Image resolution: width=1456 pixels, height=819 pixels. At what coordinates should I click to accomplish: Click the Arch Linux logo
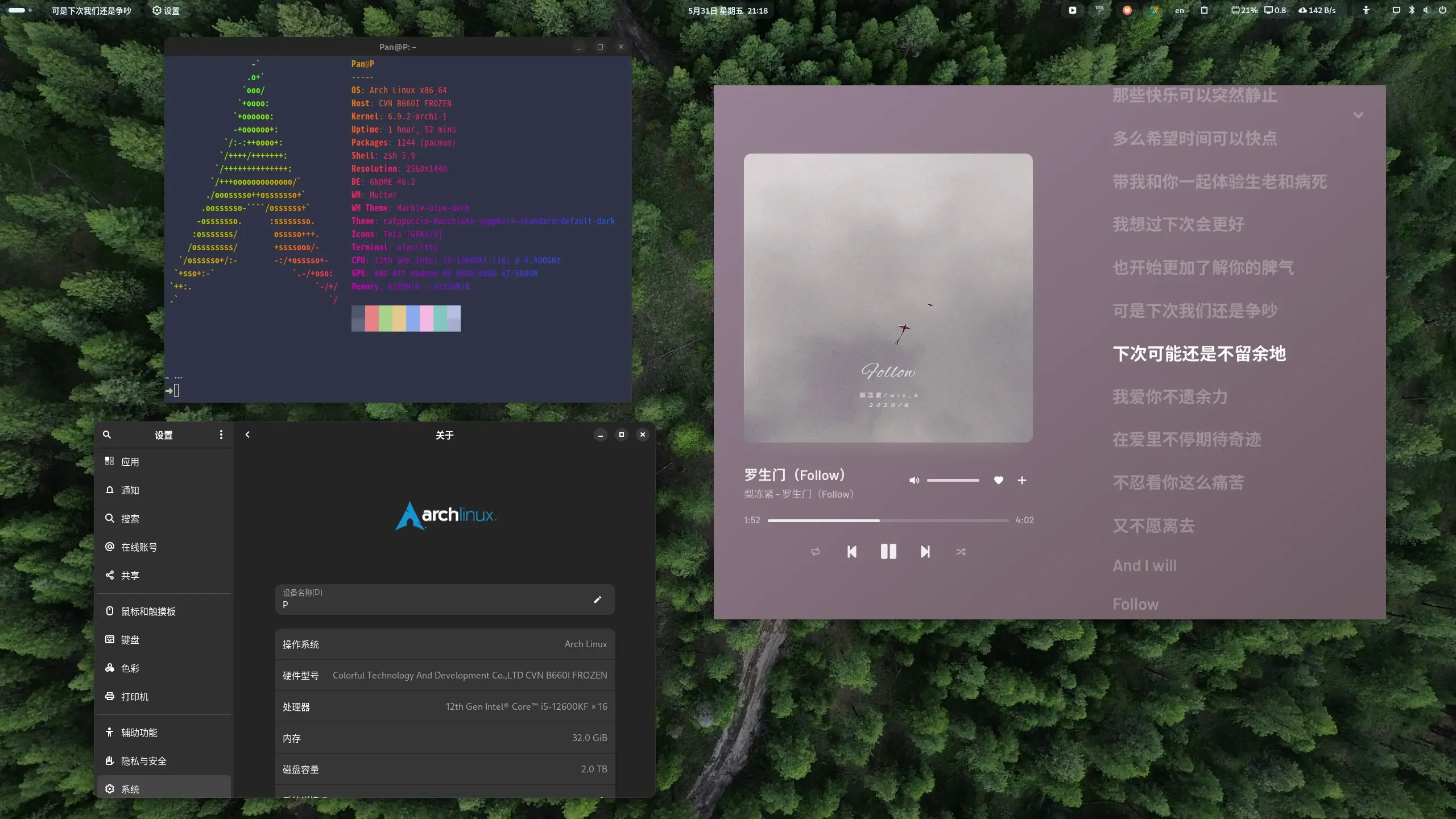(x=445, y=515)
